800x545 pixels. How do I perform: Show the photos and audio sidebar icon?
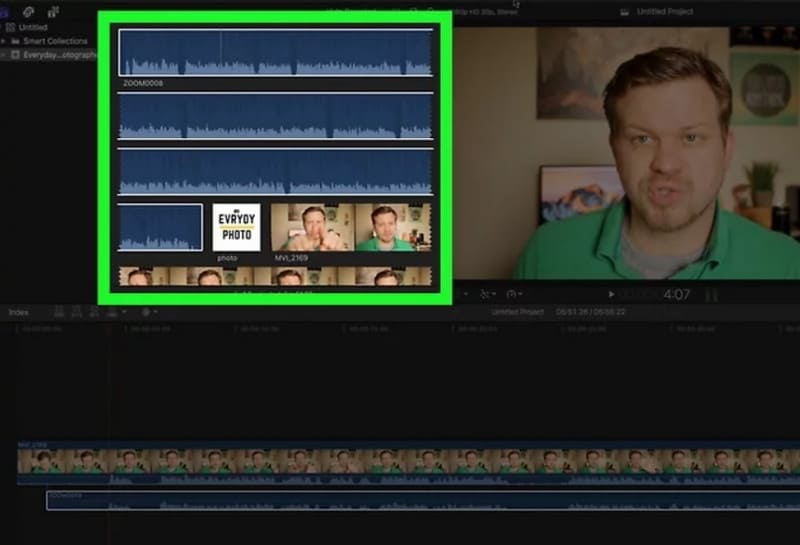point(31,11)
